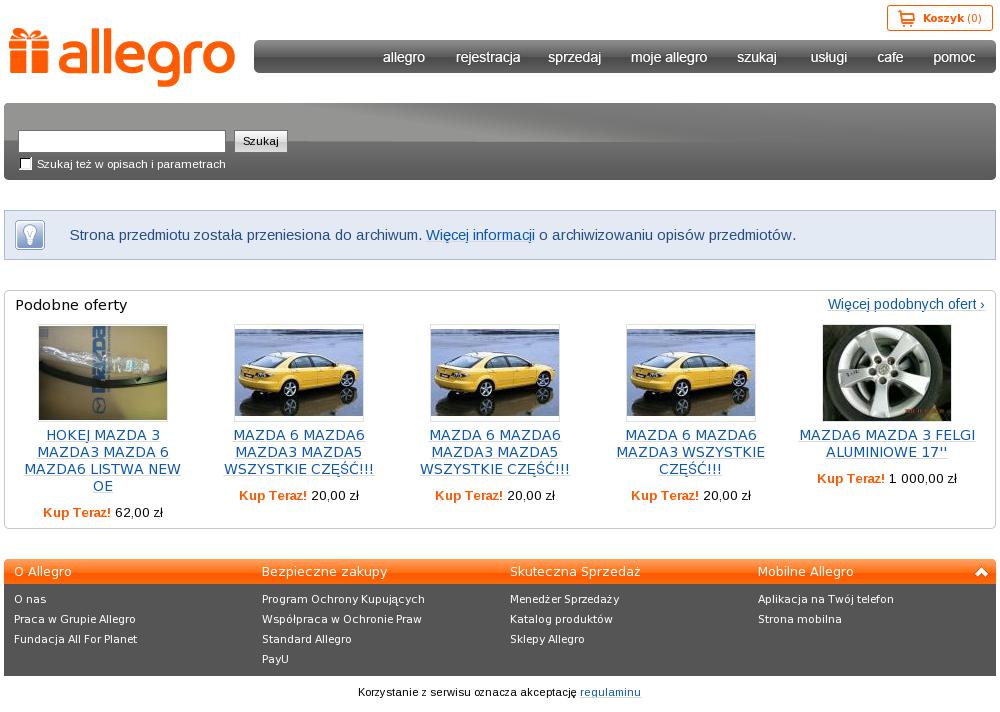This screenshot has width=1000, height=712.
Task: Click the Skuteczna Sprzedaż footer heading
Action: (x=575, y=572)
